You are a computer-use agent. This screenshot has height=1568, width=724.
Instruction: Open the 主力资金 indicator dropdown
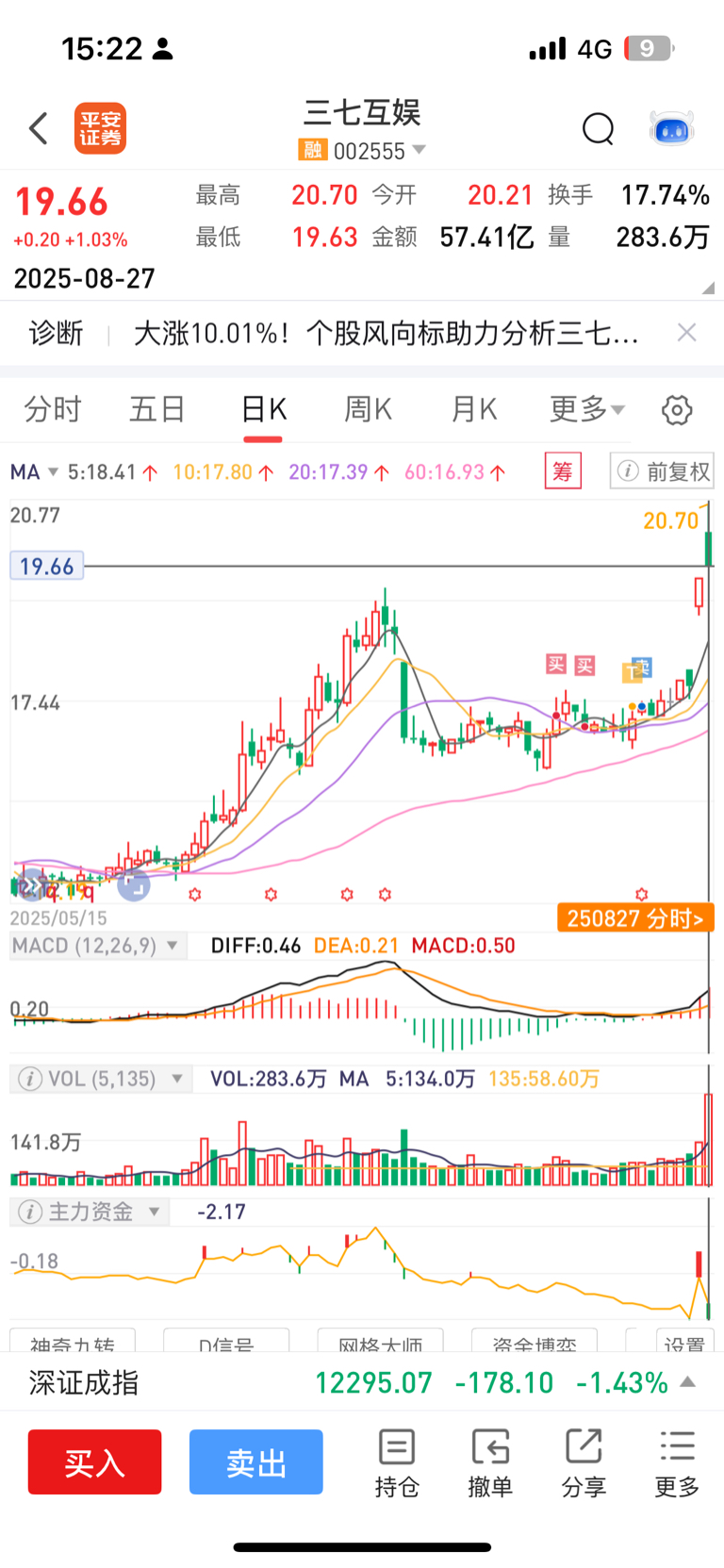(155, 1212)
